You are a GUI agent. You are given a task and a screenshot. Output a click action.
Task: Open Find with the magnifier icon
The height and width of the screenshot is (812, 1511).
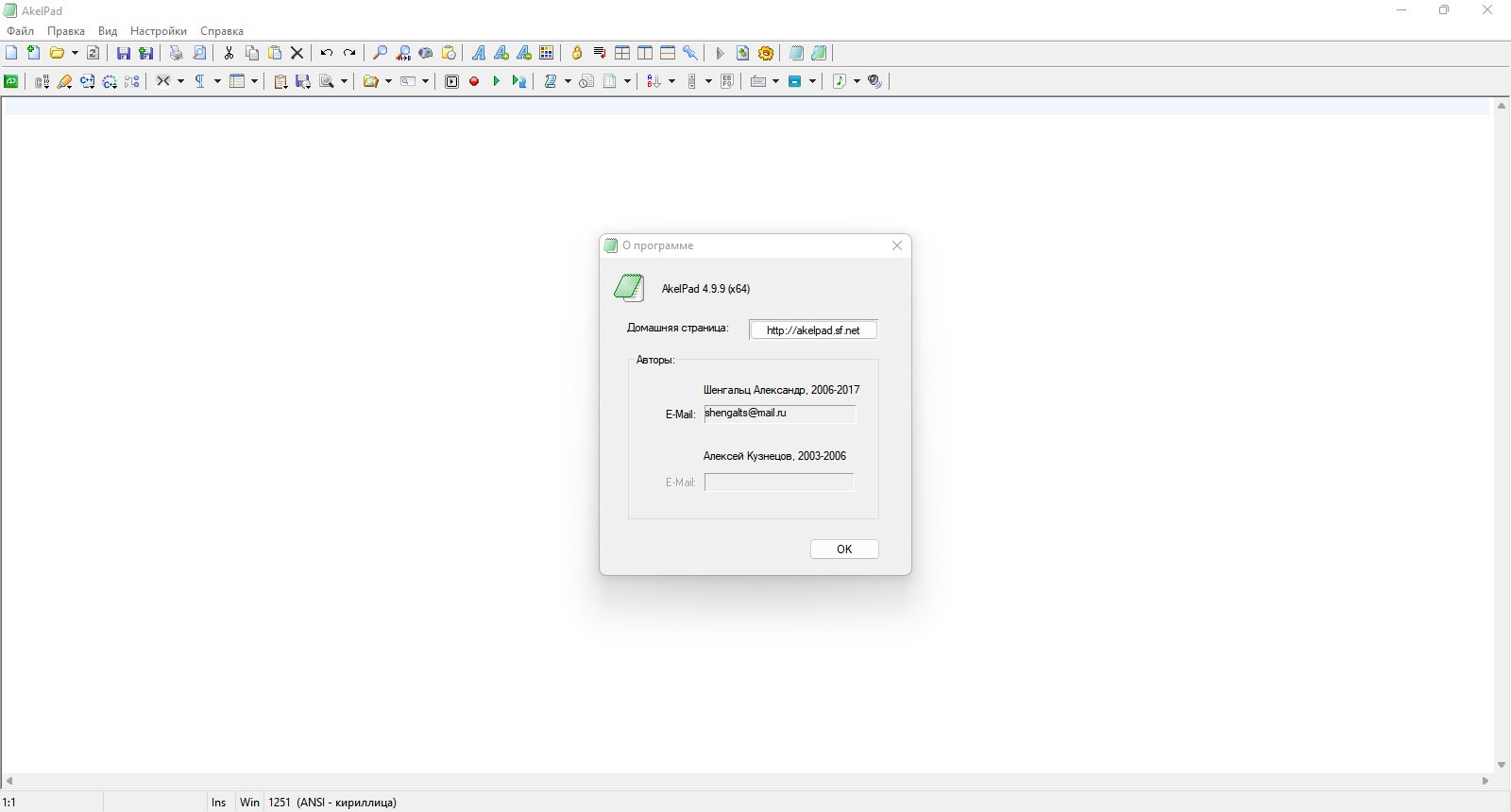pyautogui.click(x=381, y=53)
